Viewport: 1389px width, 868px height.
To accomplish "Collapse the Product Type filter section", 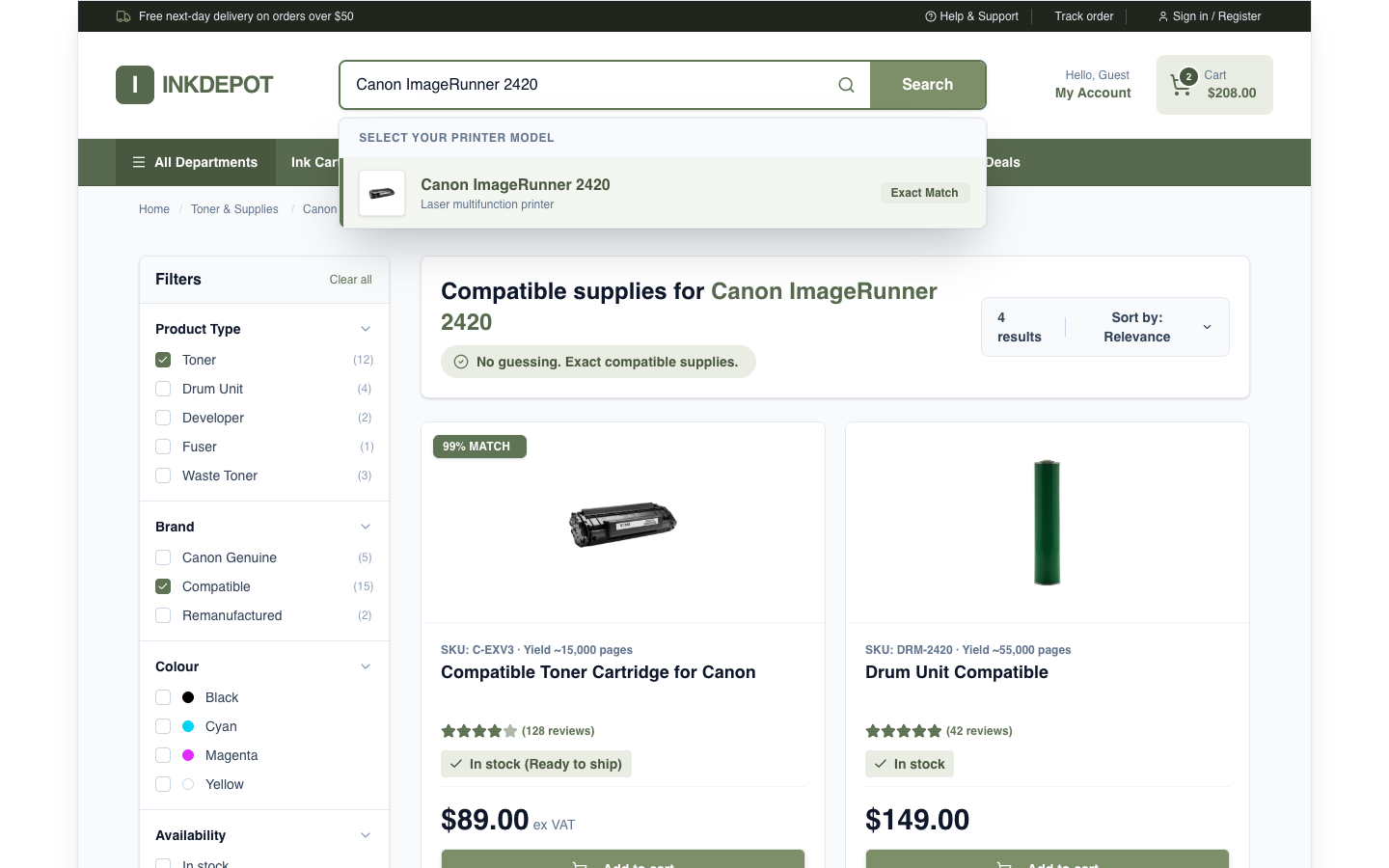I will coord(366,329).
